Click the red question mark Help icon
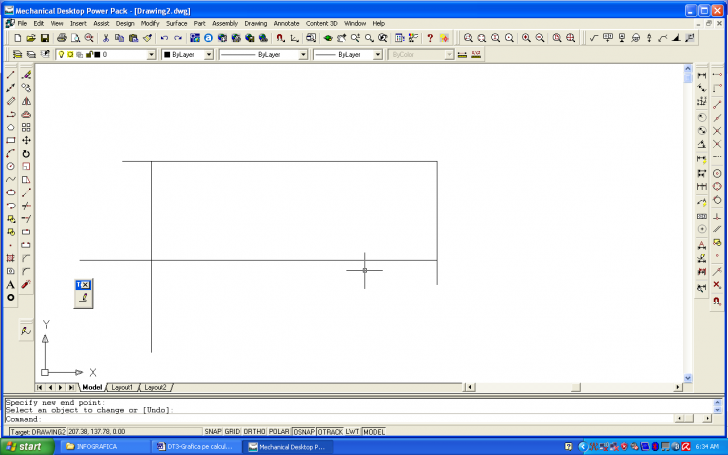The image size is (728, 455). [x=430, y=38]
